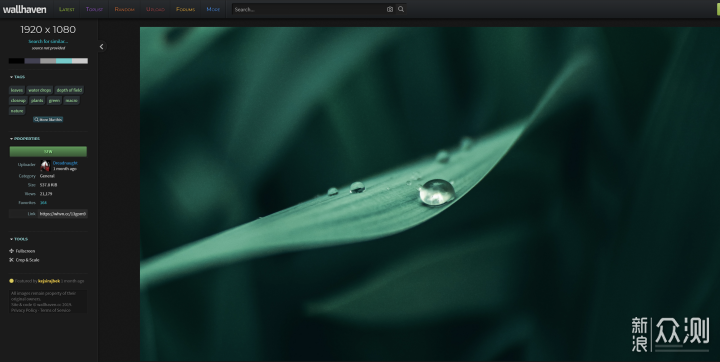
Task: Open Fullscreen tool icon
Action: 11,251
